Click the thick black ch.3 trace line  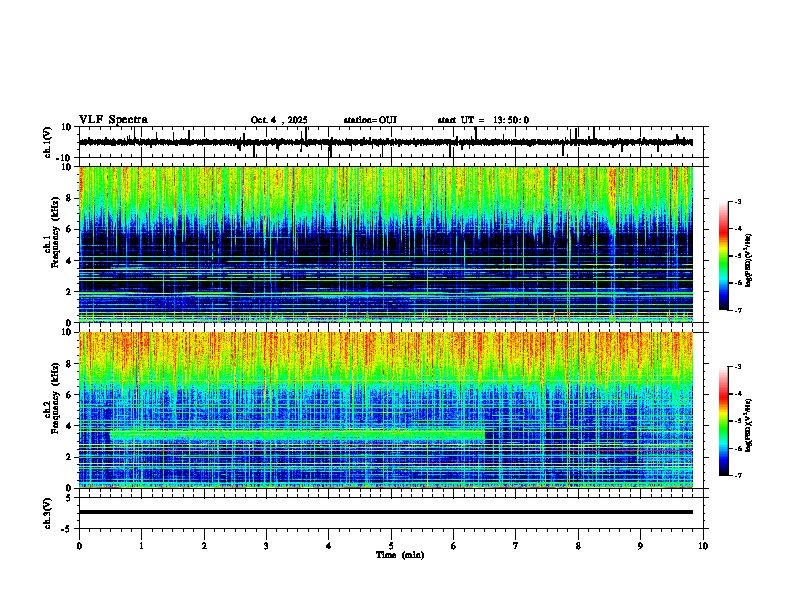tap(386, 512)
